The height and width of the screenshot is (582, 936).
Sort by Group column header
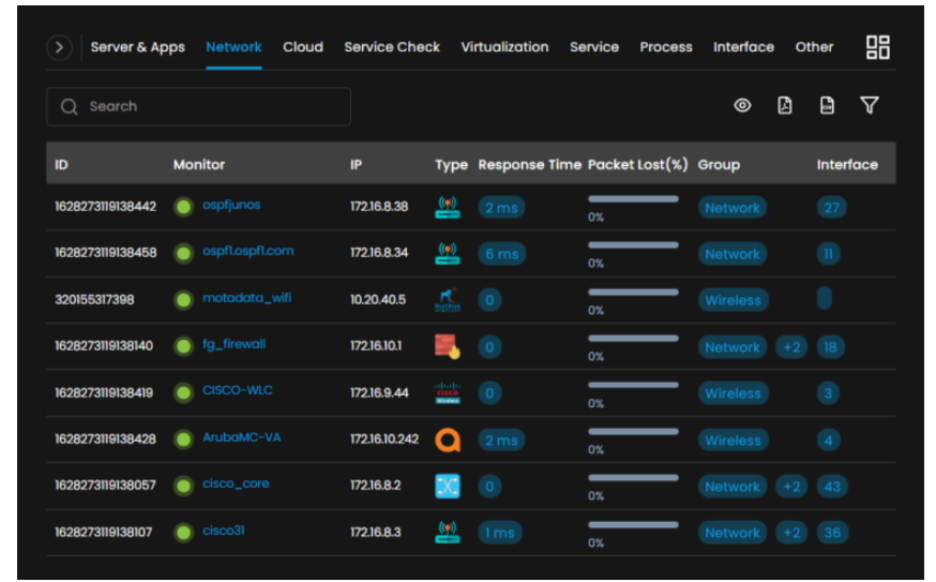[719, 165]
